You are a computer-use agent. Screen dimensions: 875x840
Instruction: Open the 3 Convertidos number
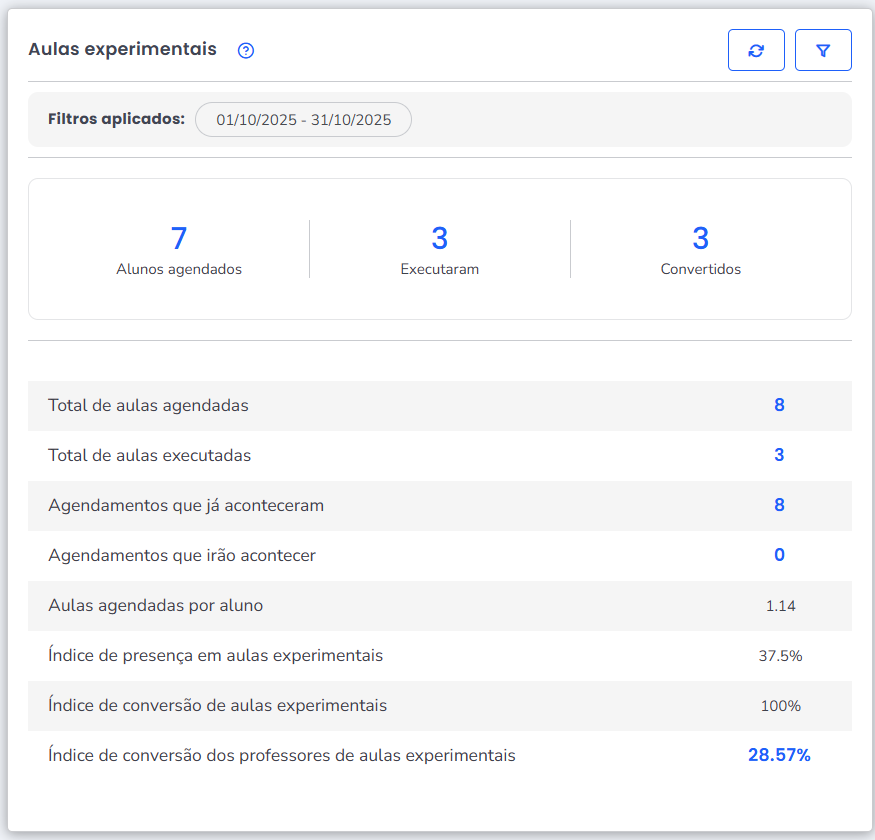pyautogui.click(x=701, y=238)
